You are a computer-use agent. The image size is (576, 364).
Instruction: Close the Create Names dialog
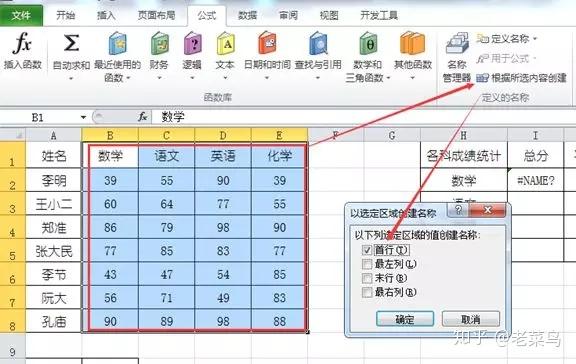[487, 210]
